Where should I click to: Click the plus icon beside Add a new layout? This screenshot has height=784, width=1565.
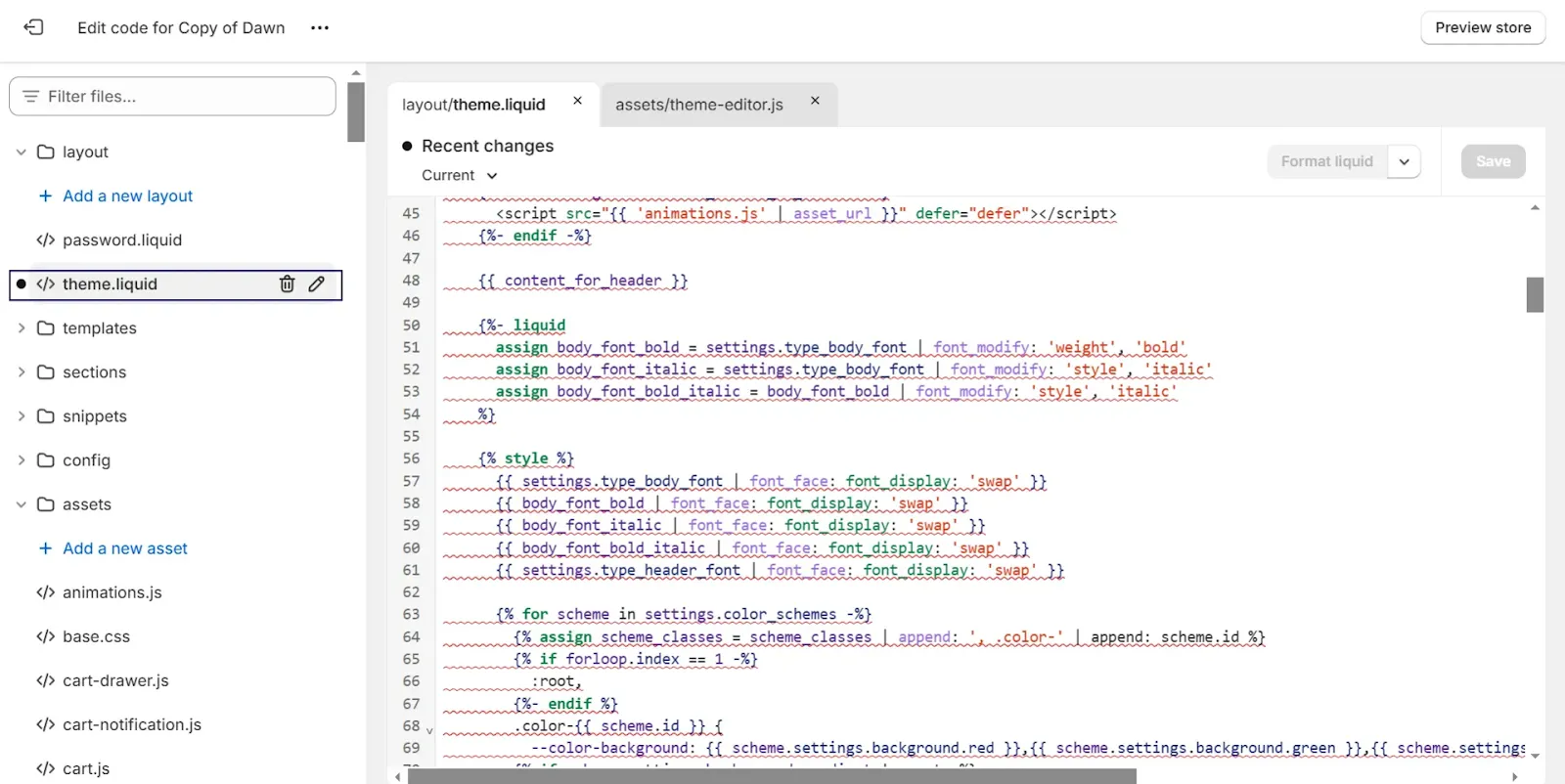tap(45, 196)
